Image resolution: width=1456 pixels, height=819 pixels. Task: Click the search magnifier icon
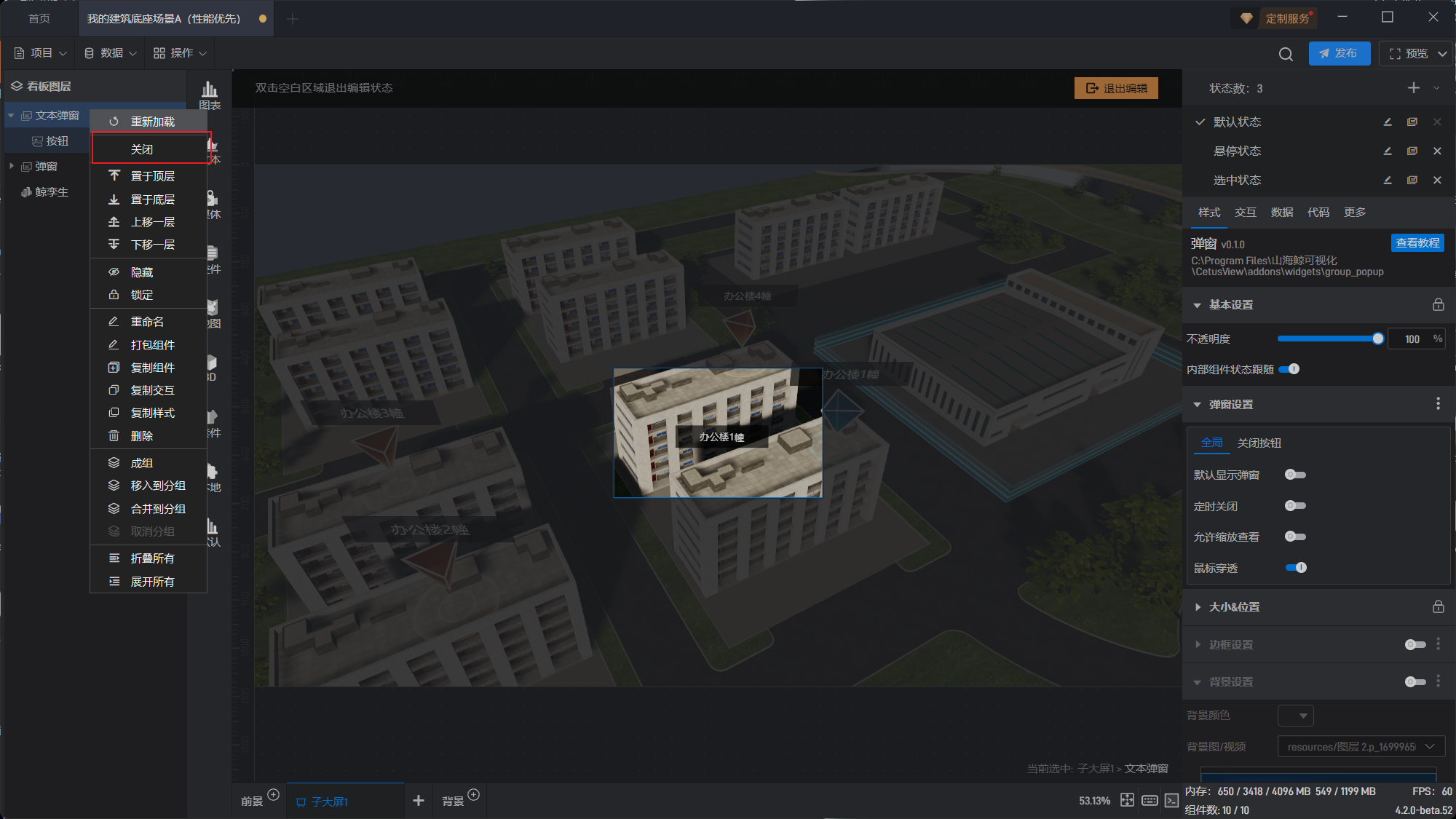pyautogui.click(x=1286, y=54)
